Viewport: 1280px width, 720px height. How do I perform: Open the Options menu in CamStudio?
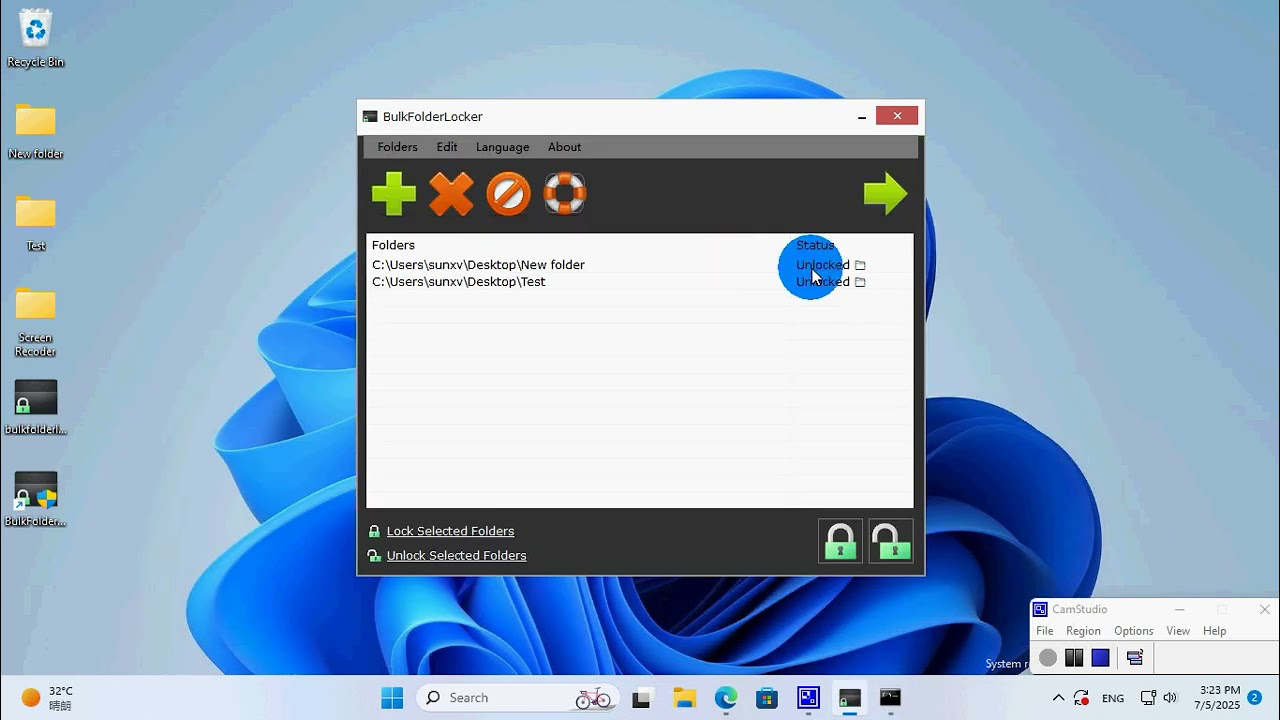tap(1133, 630)
